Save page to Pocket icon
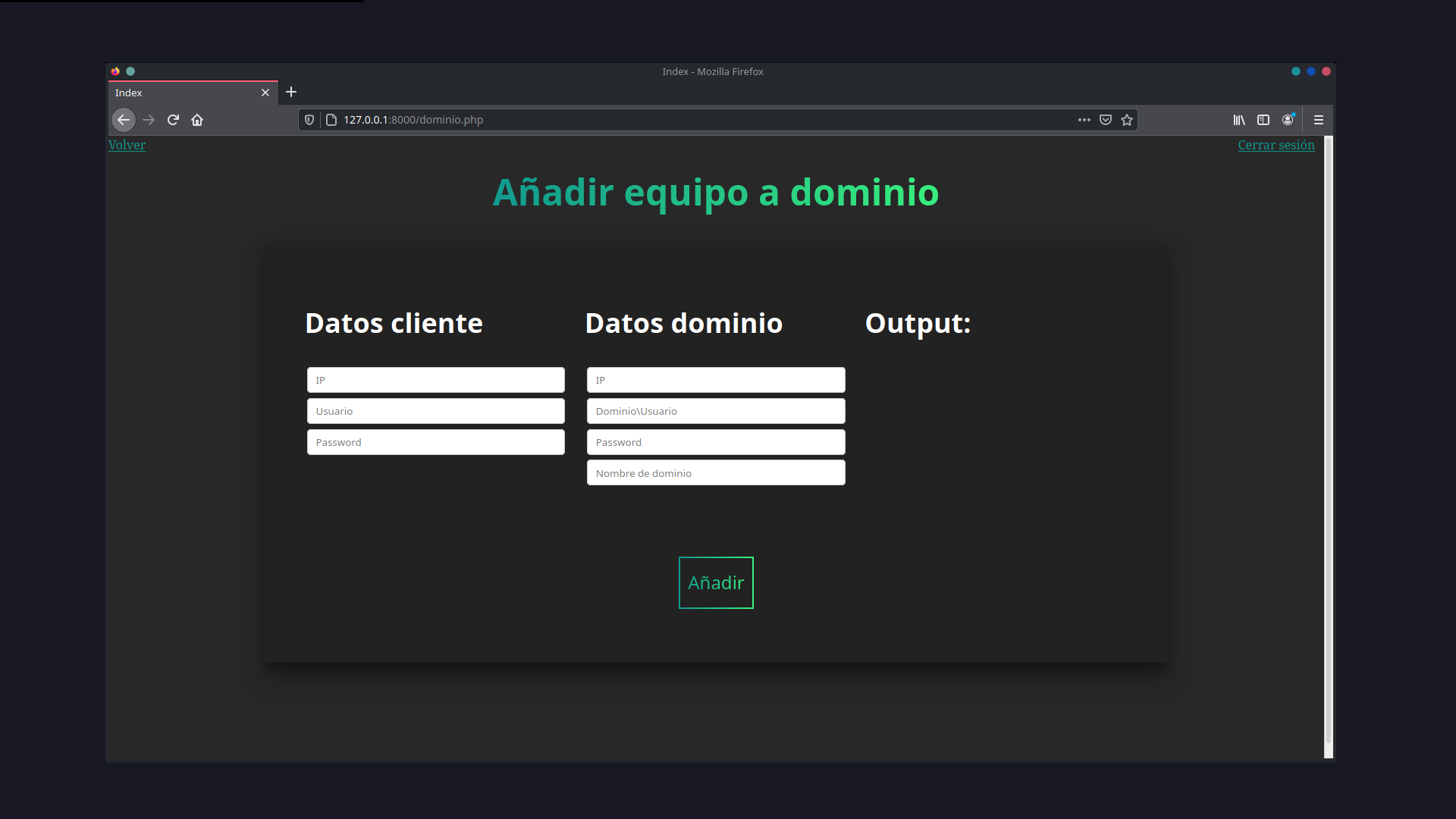 [1105, 120]
